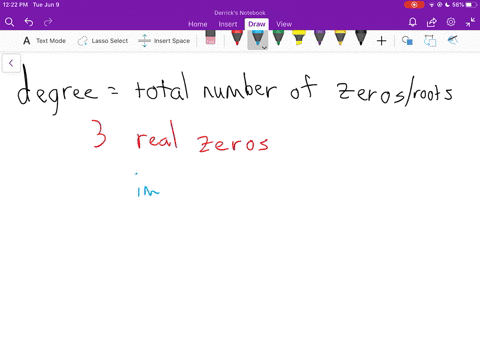Open the search magnifier icon
Image resolution: width=480 pixels, height=360 pixels.
coord(9,22)
